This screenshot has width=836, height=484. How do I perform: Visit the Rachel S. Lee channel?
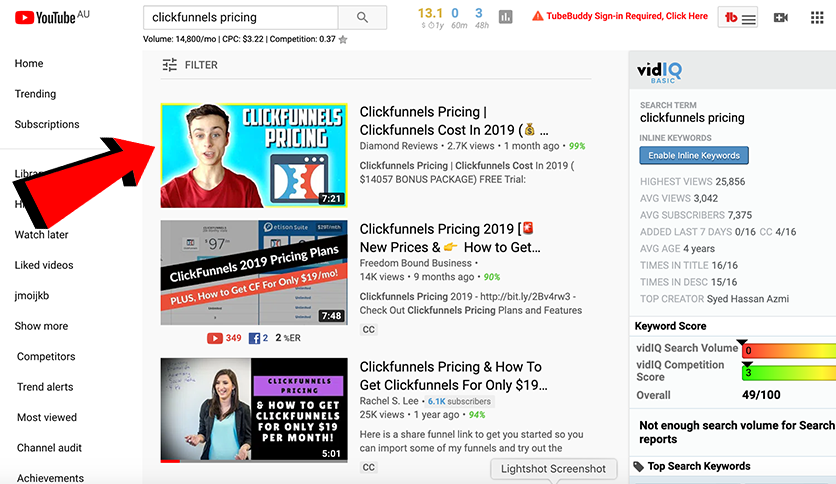pyautogui.click(x=391, y=401)
